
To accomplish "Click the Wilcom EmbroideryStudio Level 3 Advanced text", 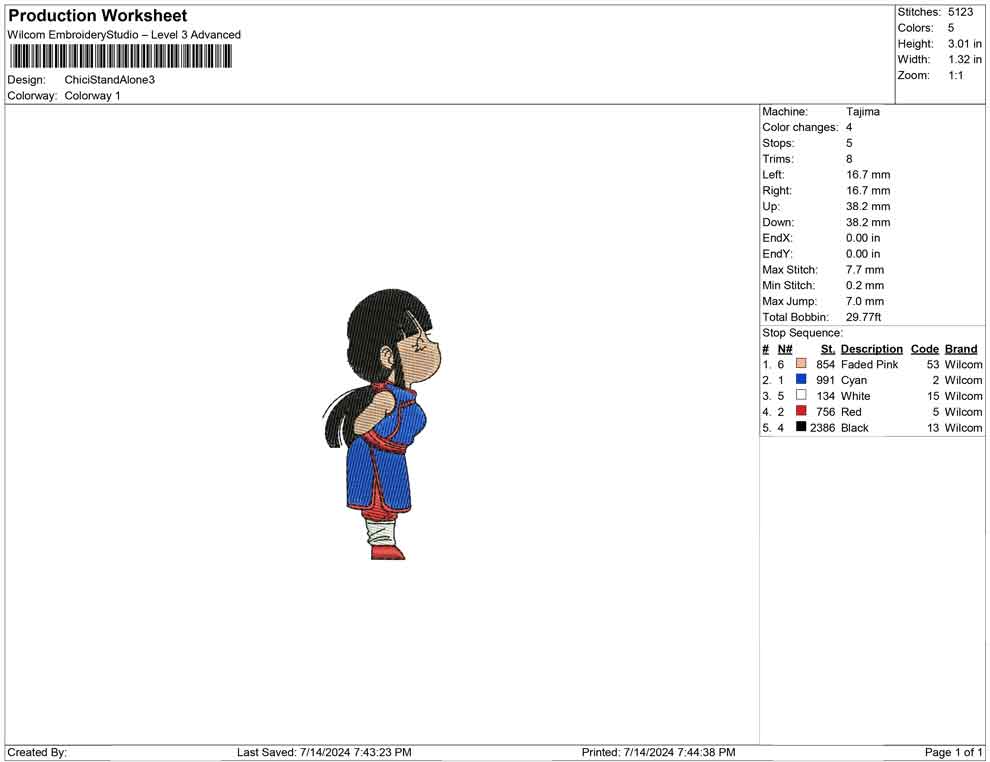I will pos(124,35).
